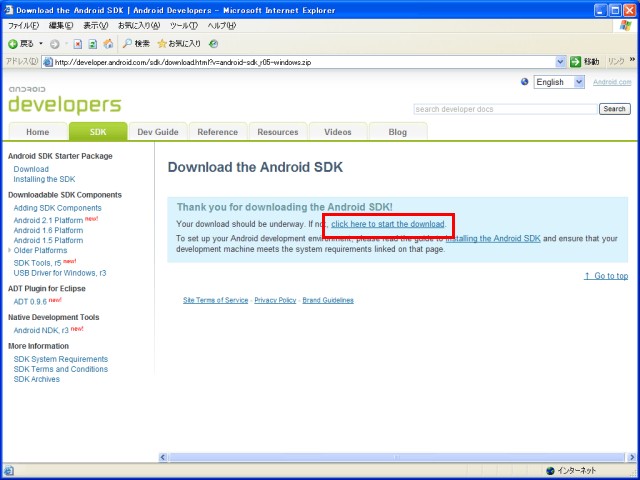Click the Search button next to the docs field
The width and height of the screenshot is (640, 480).
[614, 109]
